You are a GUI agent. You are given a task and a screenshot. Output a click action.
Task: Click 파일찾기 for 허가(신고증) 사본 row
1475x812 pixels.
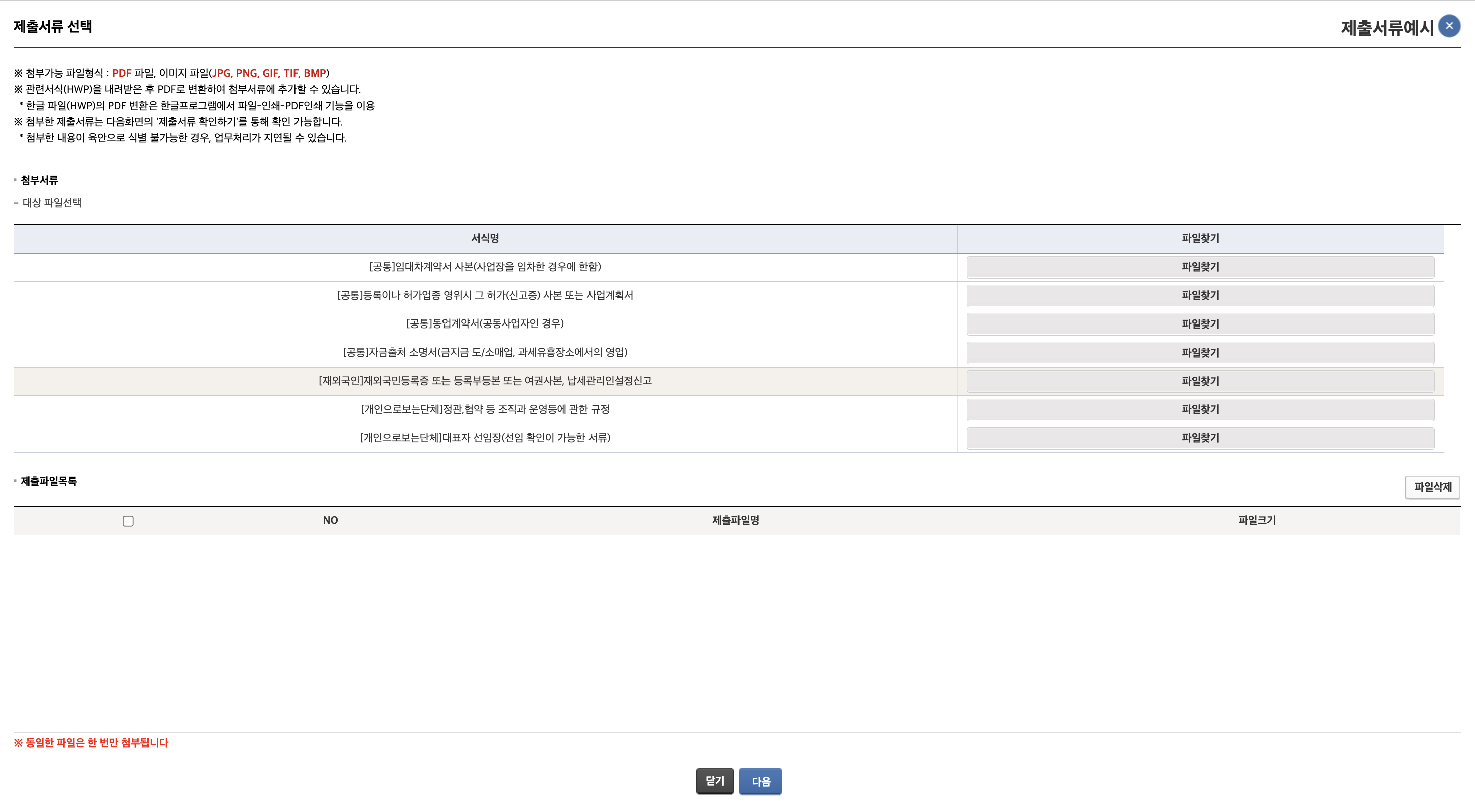pyautogui.click(x=1200, y=296)
